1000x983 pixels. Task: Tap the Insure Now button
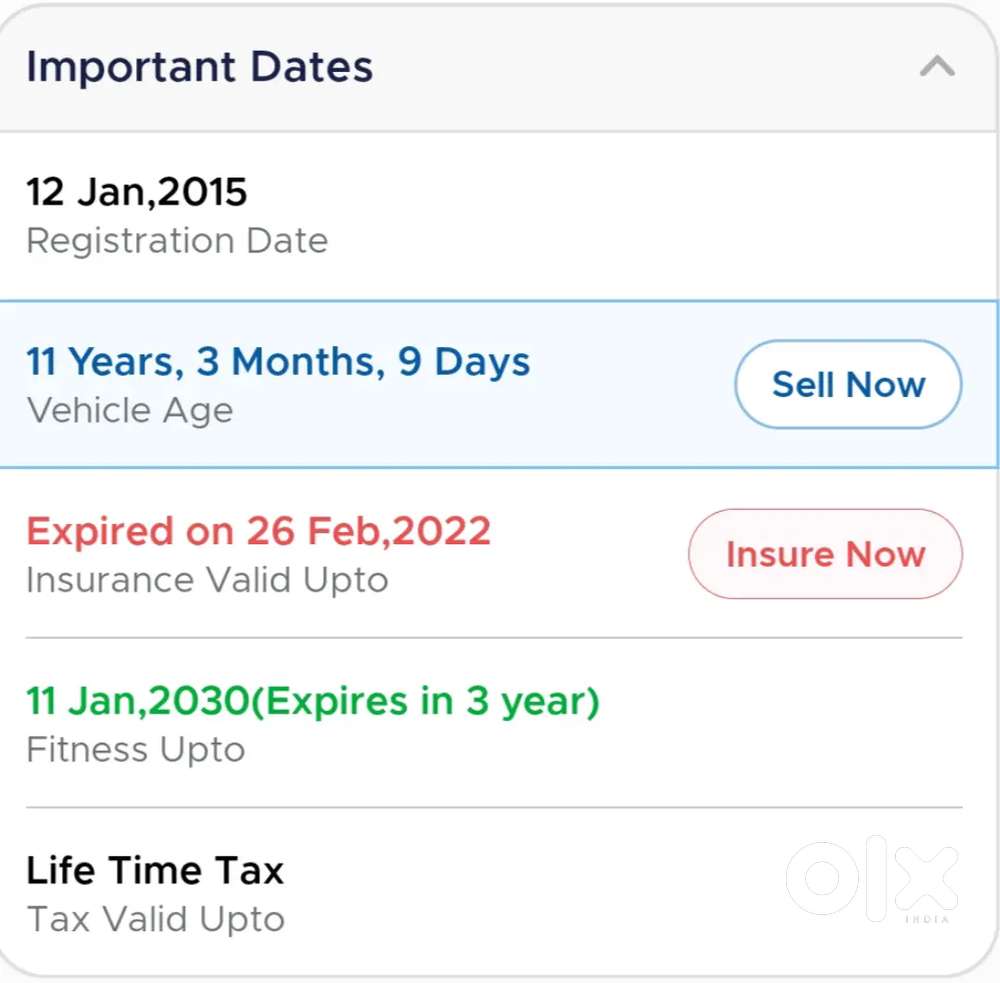(825, 554)
